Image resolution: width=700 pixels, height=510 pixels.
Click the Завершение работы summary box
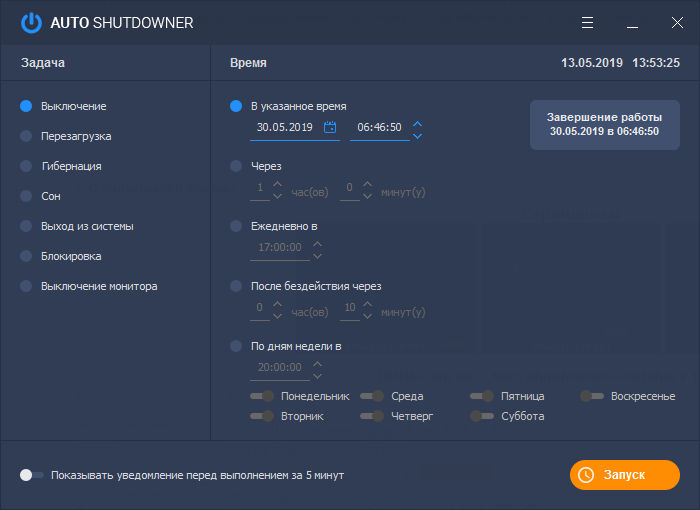point(604,124)
